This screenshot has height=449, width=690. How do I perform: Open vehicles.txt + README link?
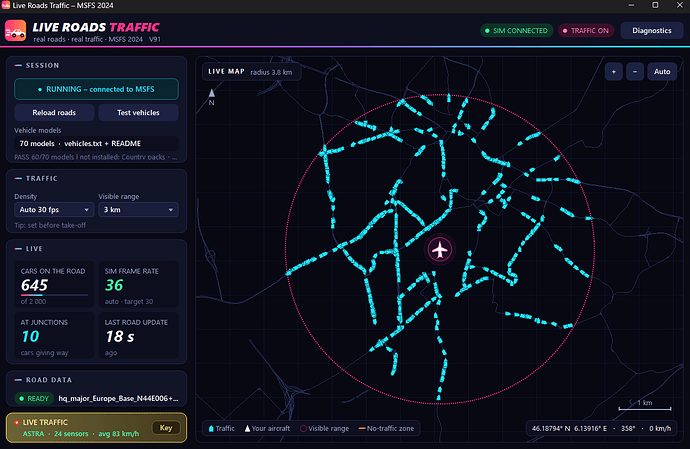[x=103, y=144]
